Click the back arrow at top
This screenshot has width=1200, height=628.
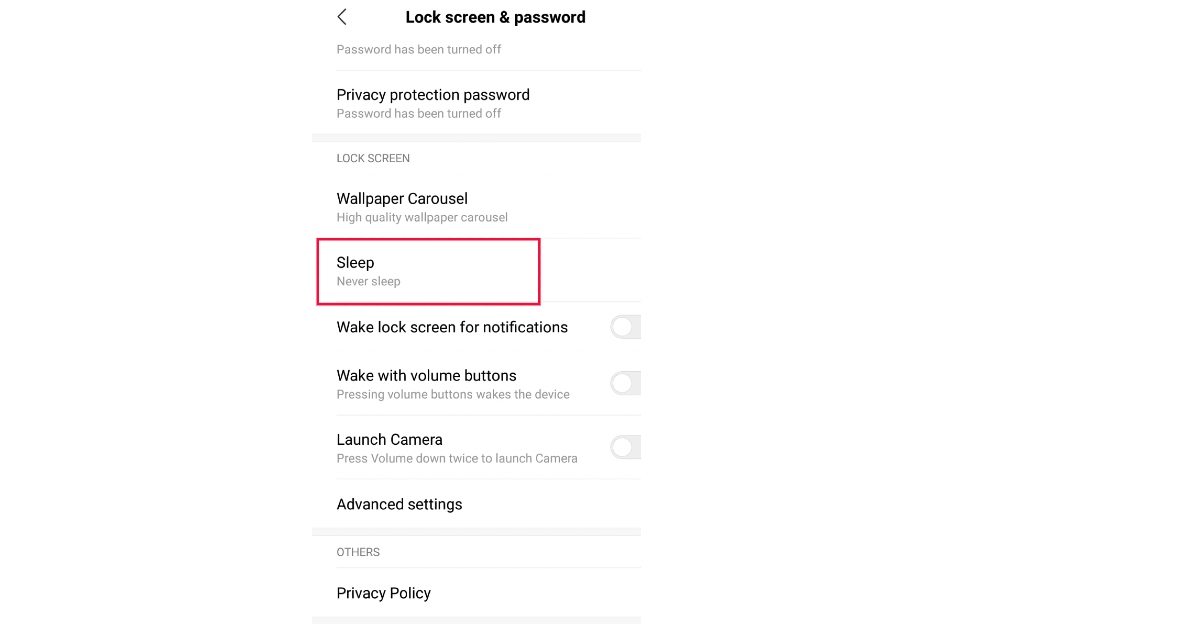pos(342,17)
